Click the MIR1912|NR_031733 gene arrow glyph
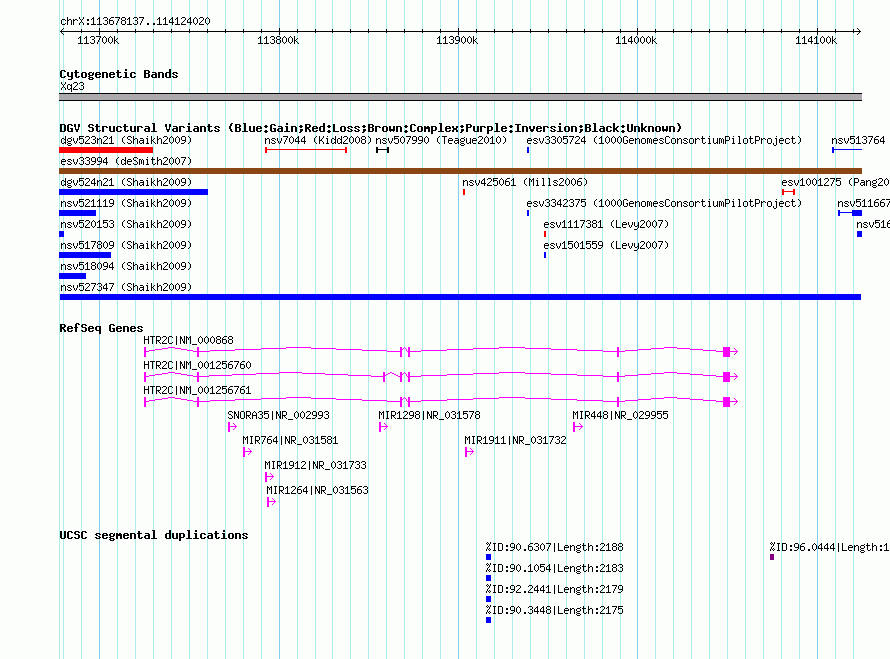890x659 pixels. point(270,477)
